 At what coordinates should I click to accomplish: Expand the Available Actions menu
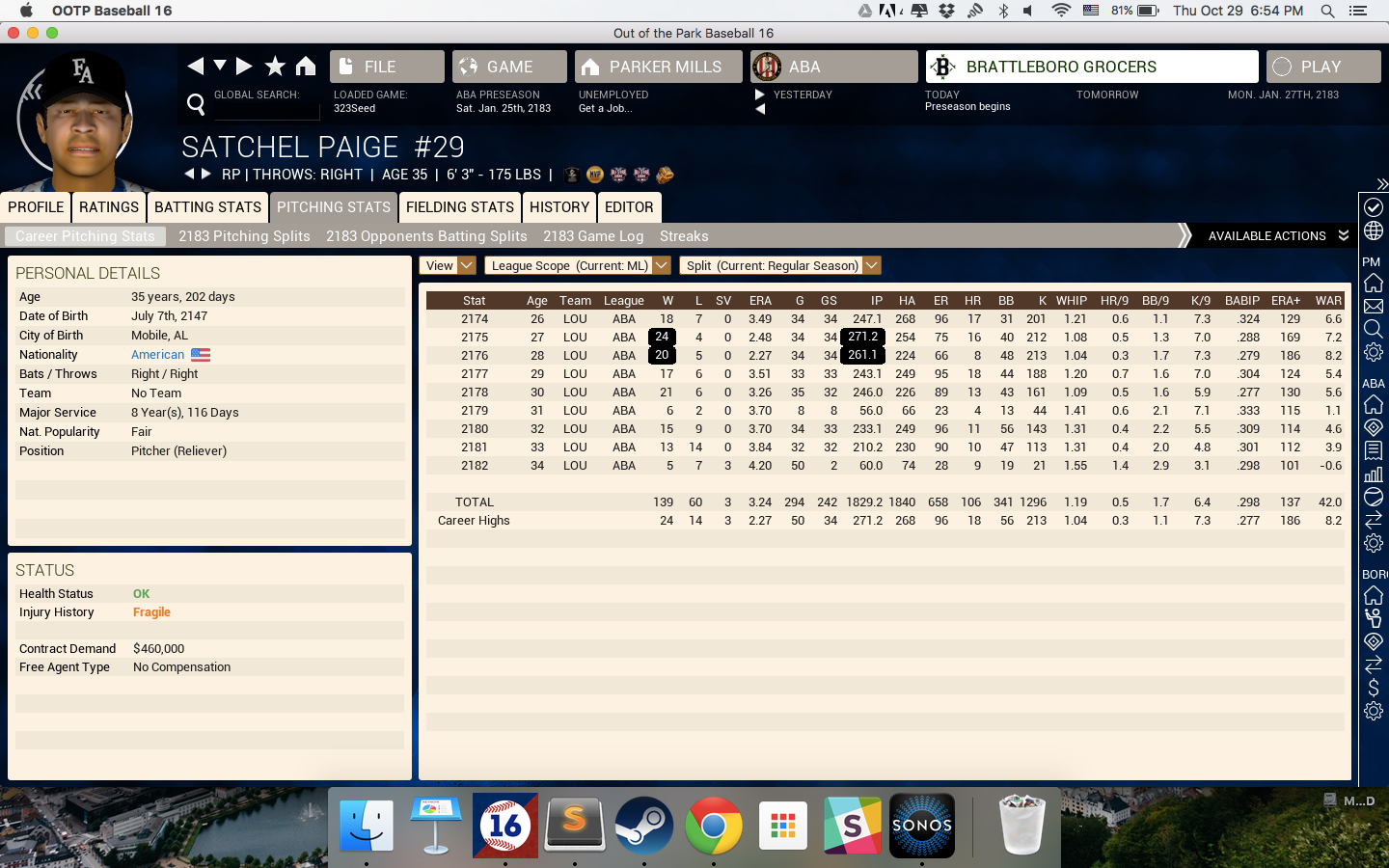(1277, 236)
